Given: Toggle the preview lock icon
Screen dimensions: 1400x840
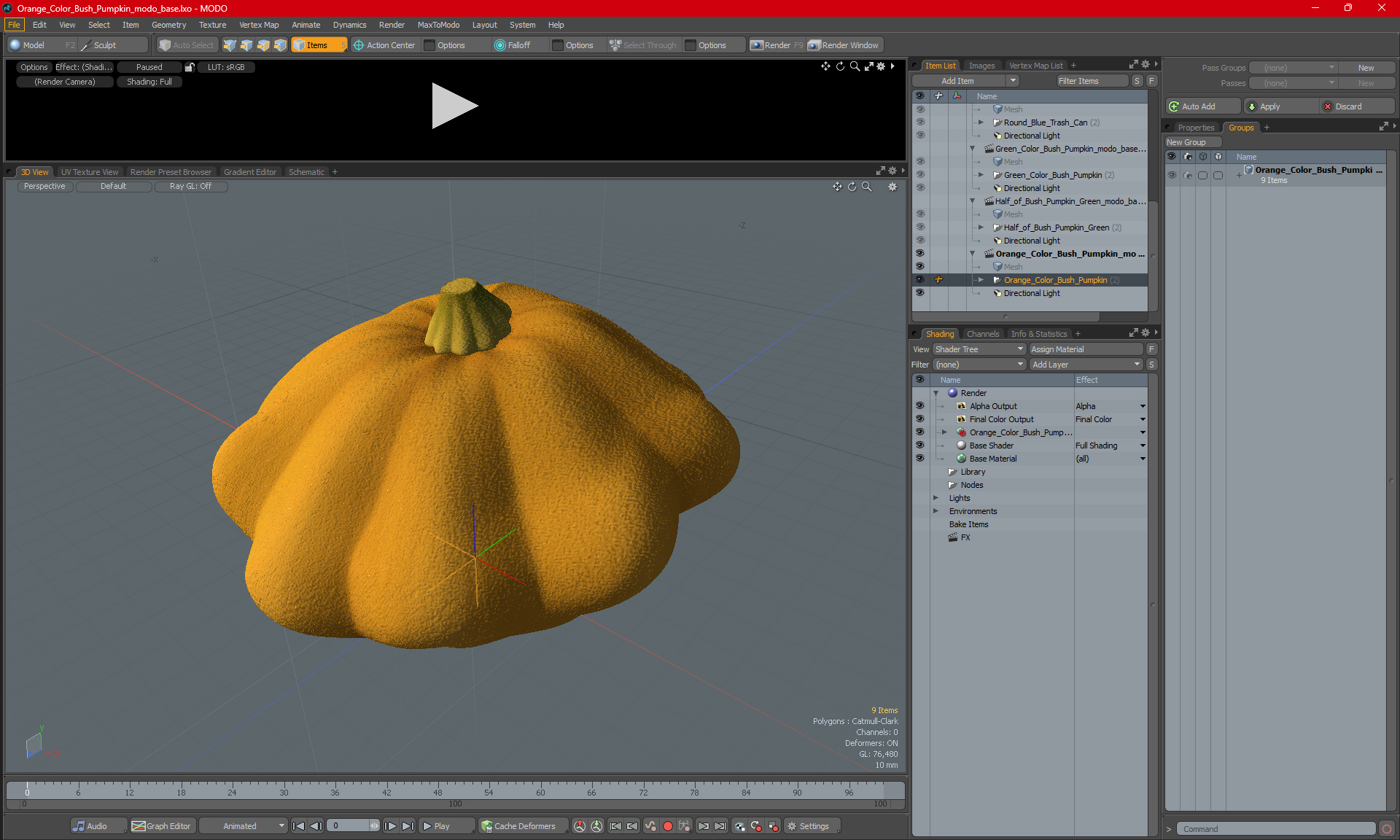Looking at the screenshot, I should (190, 67).
